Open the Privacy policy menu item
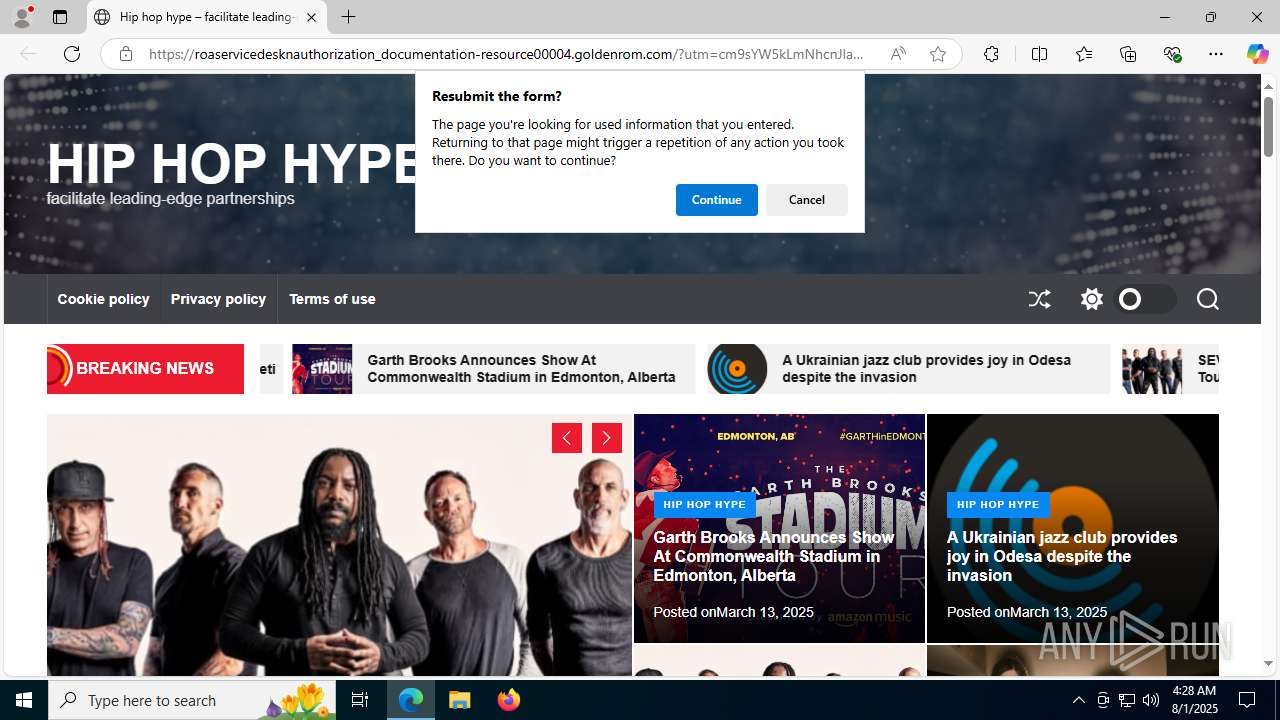Viewport: 1280px width, 720px height. click(218, 299)
